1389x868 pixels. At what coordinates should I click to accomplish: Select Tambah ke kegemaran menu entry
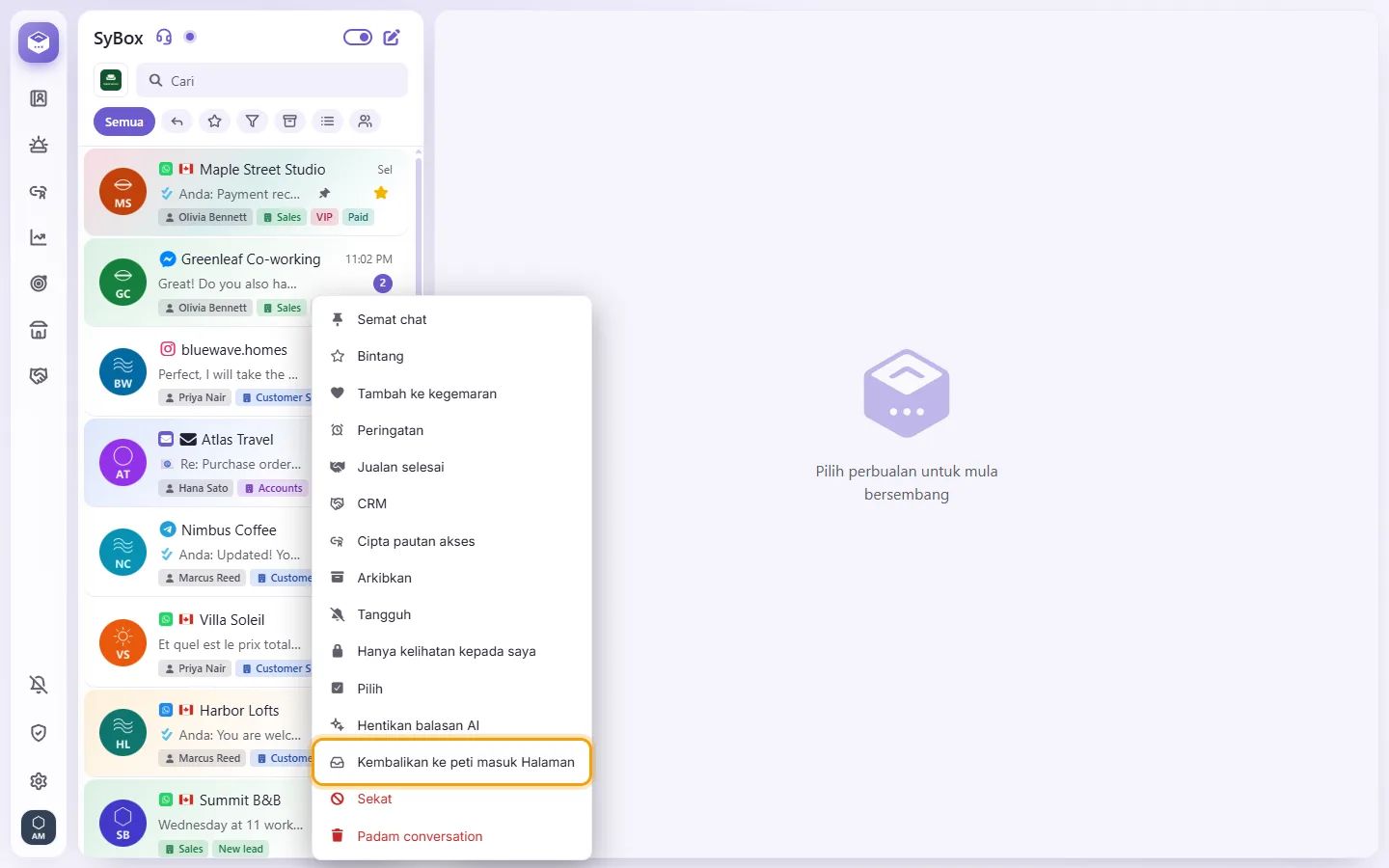(x=451, y=393)
